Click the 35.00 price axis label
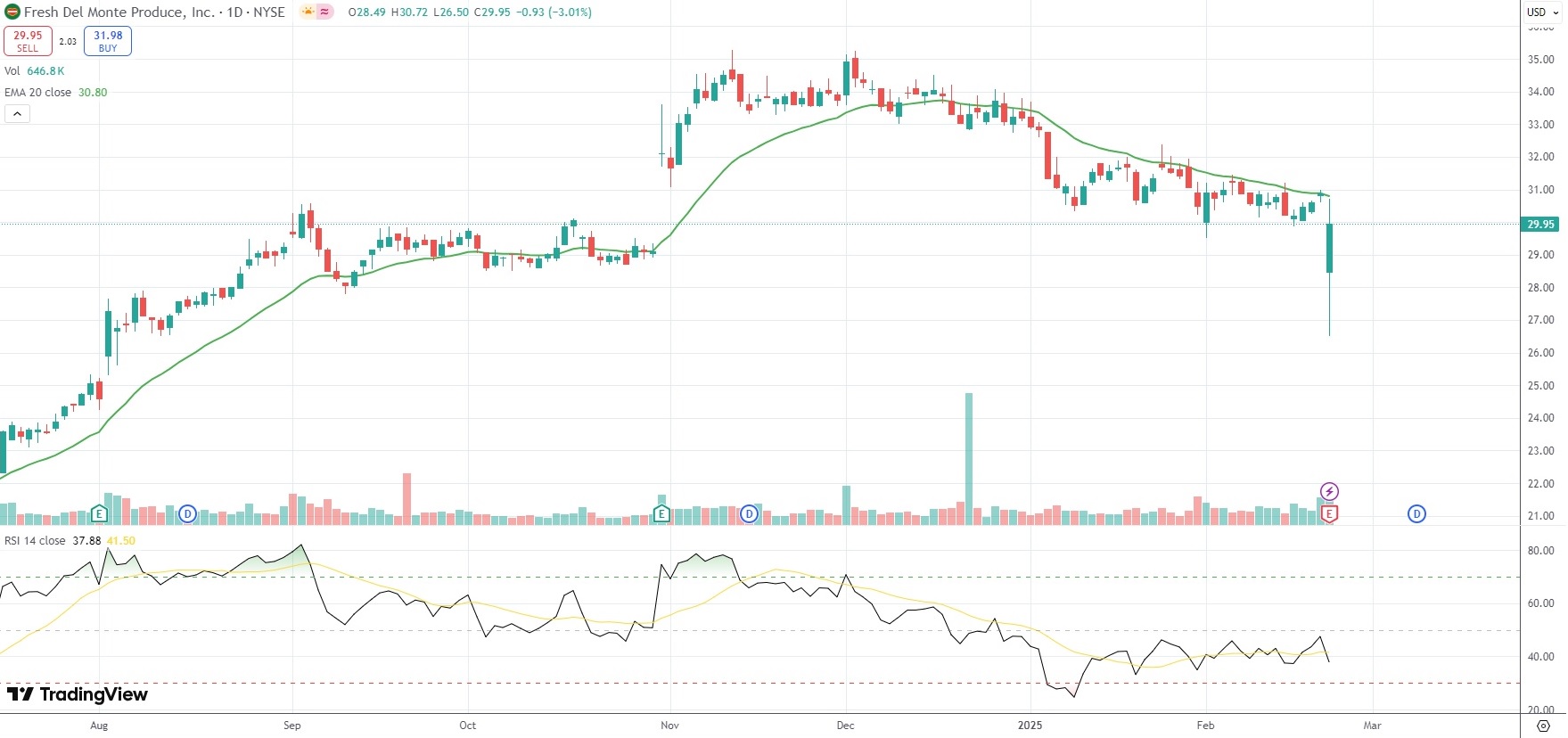Screen dimensions: 1568x738 [x=1541, y=60]
